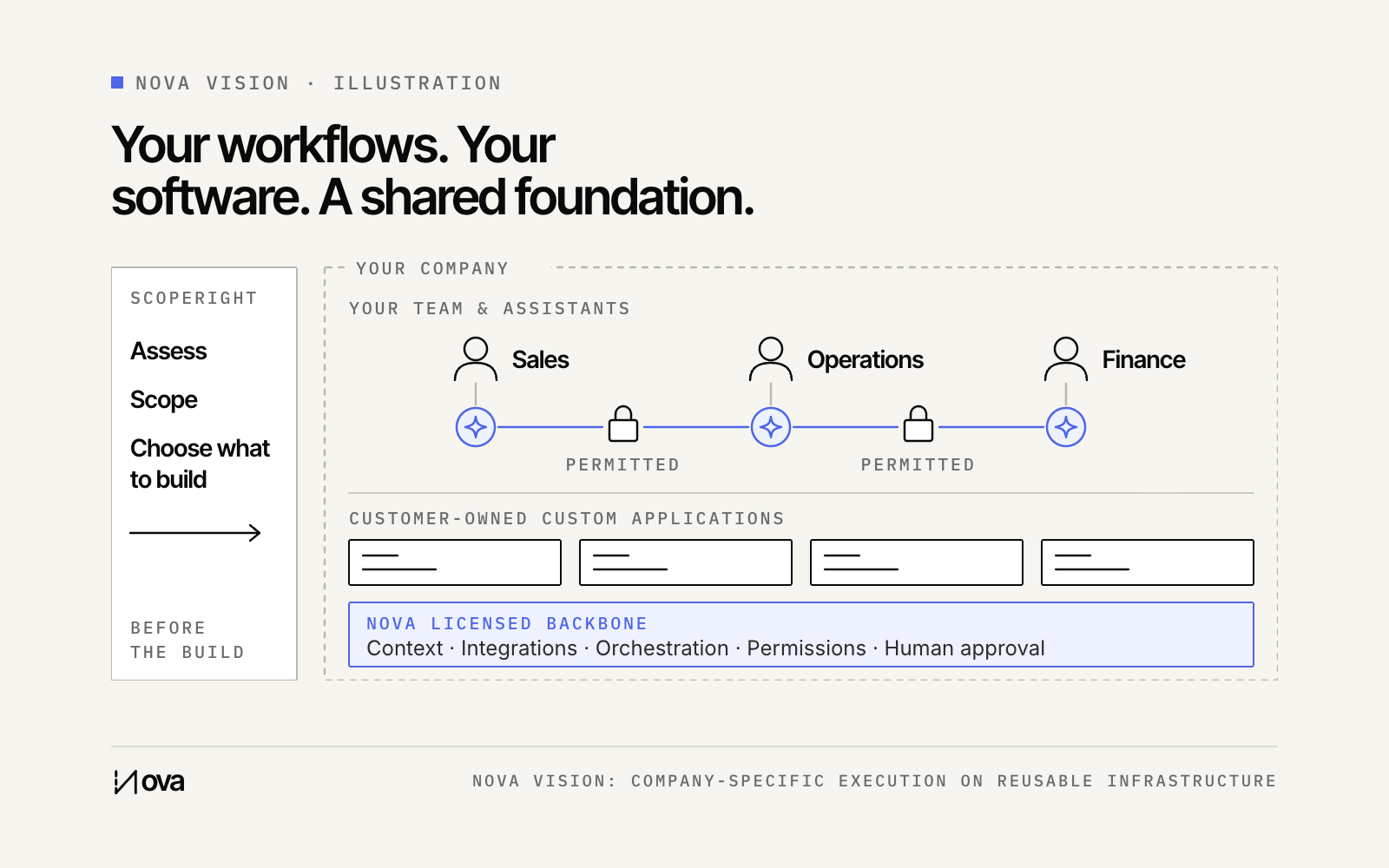Select the rightmost customer-owned application card
This screenshot has height=868, width=1389.
pyautogui.click(x=1148, y=562)
